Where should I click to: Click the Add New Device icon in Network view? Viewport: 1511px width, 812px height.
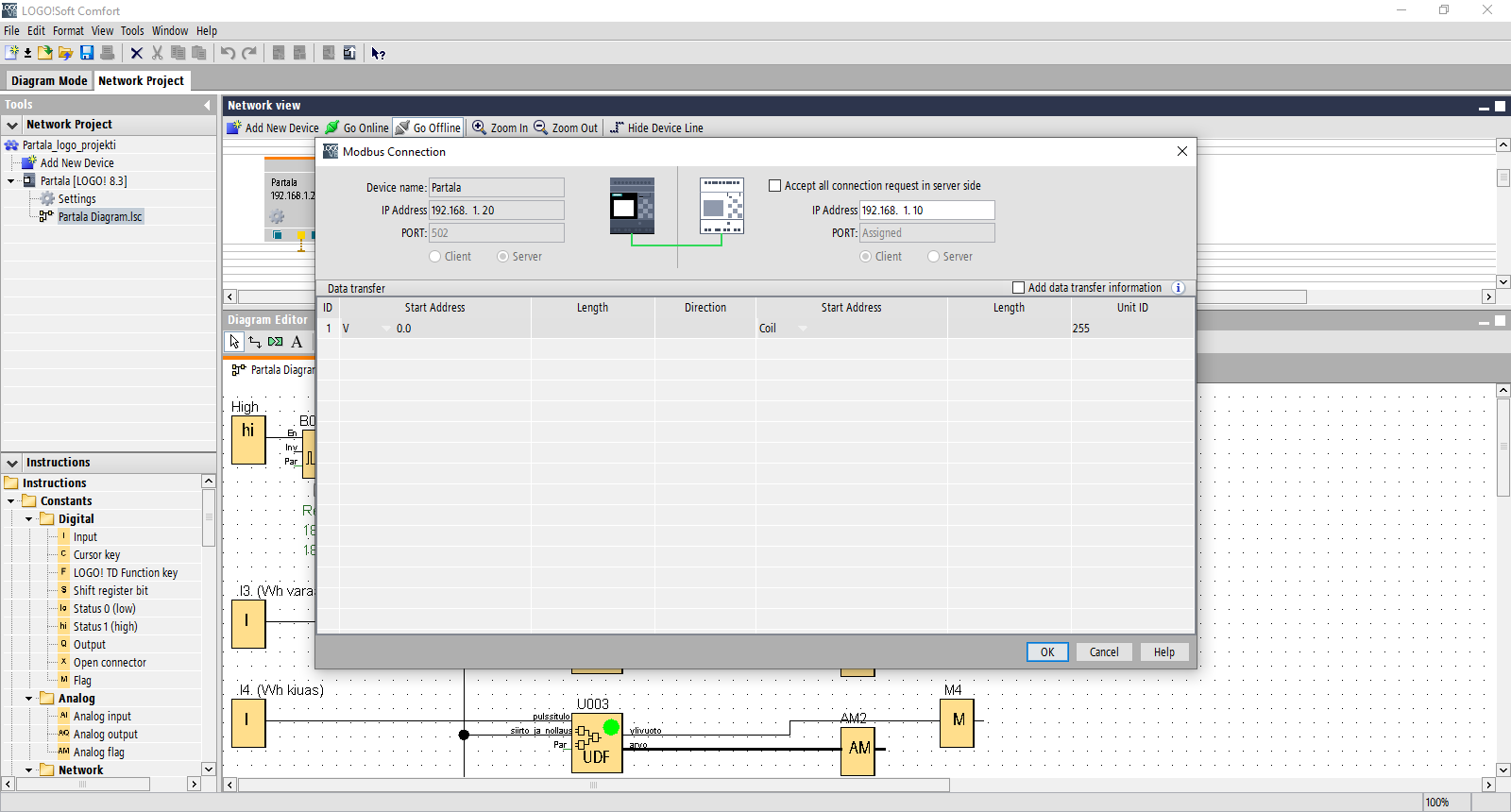[x=234, y=127]
